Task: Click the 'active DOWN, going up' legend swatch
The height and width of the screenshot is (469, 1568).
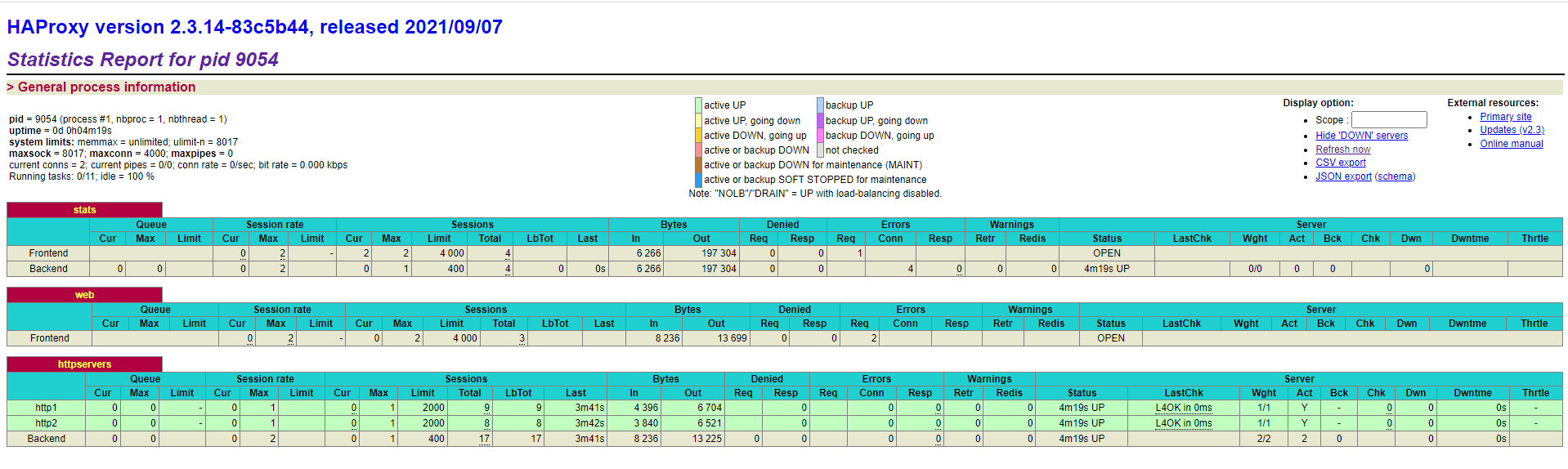Action: [698, 135]
